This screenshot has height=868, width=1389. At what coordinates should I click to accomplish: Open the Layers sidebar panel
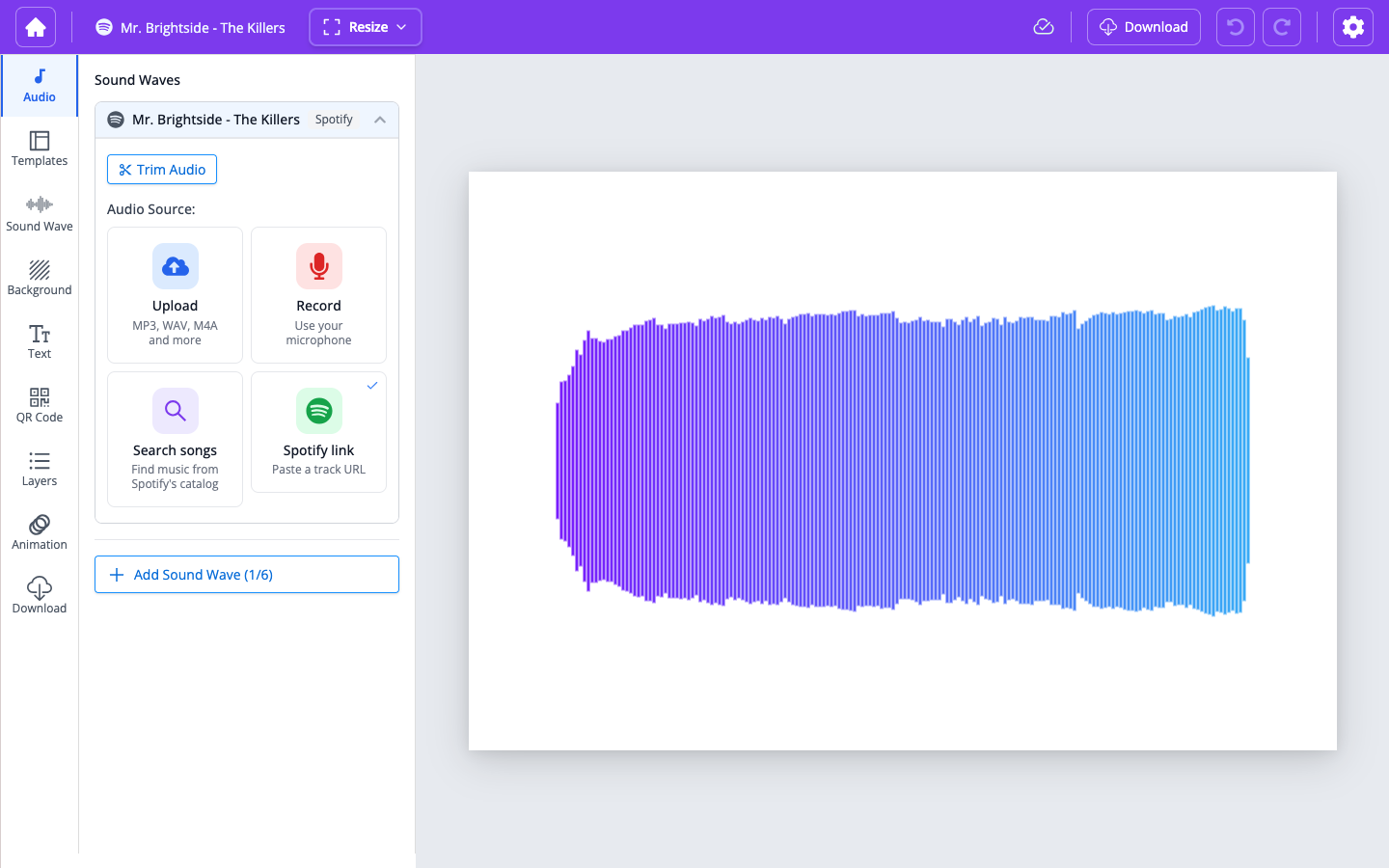(x=40, y=469)
